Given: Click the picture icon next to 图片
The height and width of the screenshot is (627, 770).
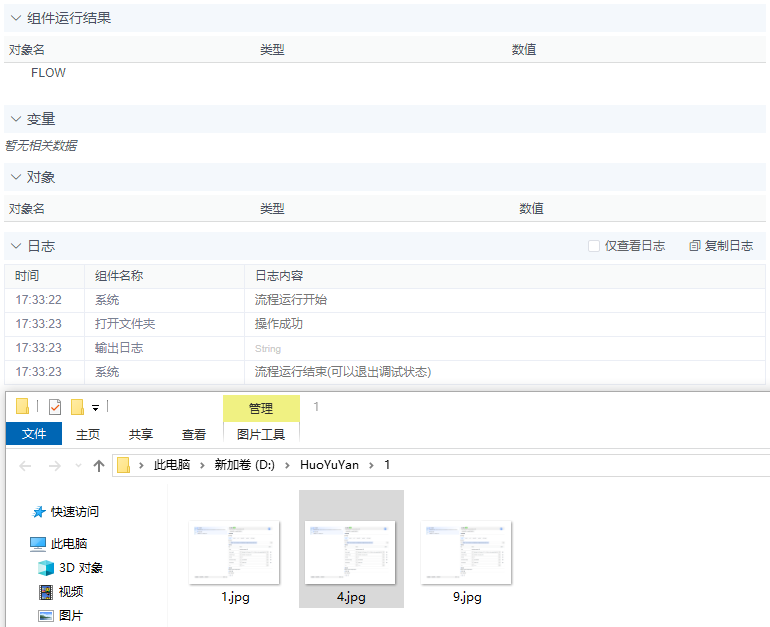Looking at the screenshot, I should pos(46,616).
